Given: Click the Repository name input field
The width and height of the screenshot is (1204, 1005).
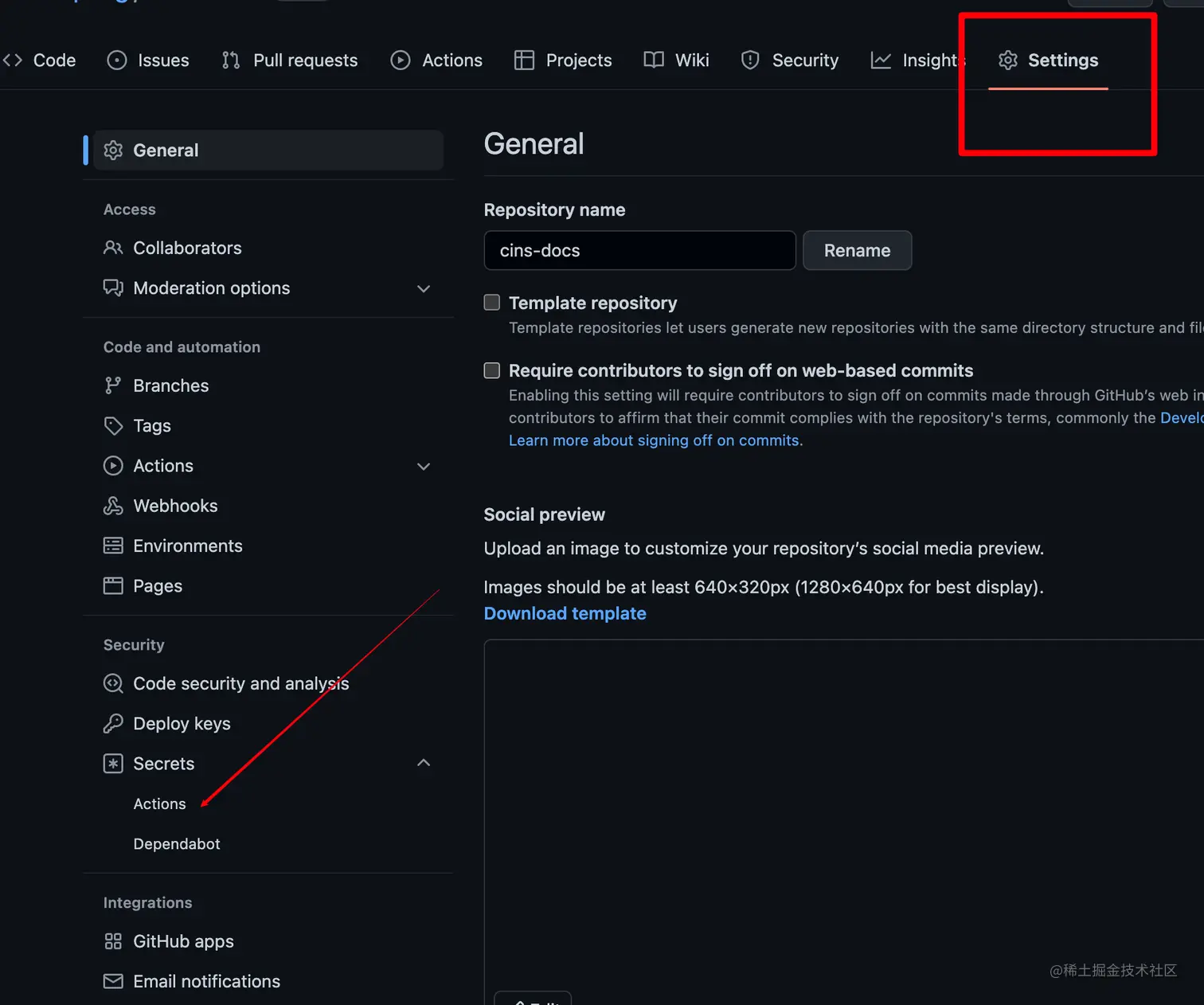Looking at the screenshot, I should 639,250.
